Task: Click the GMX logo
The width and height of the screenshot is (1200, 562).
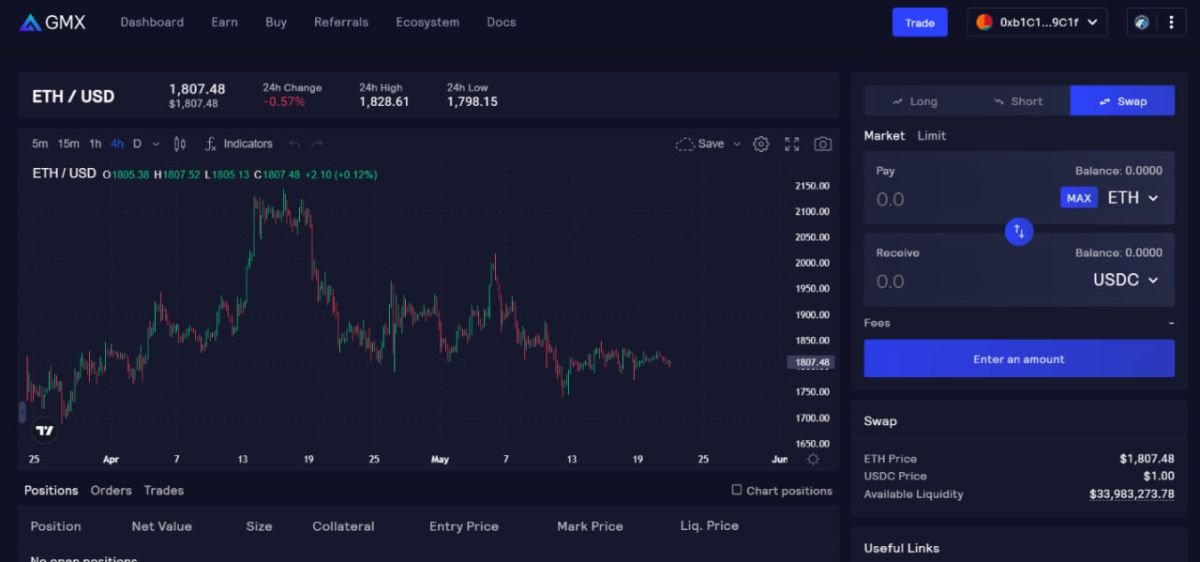Action: (x=53, y=22)
